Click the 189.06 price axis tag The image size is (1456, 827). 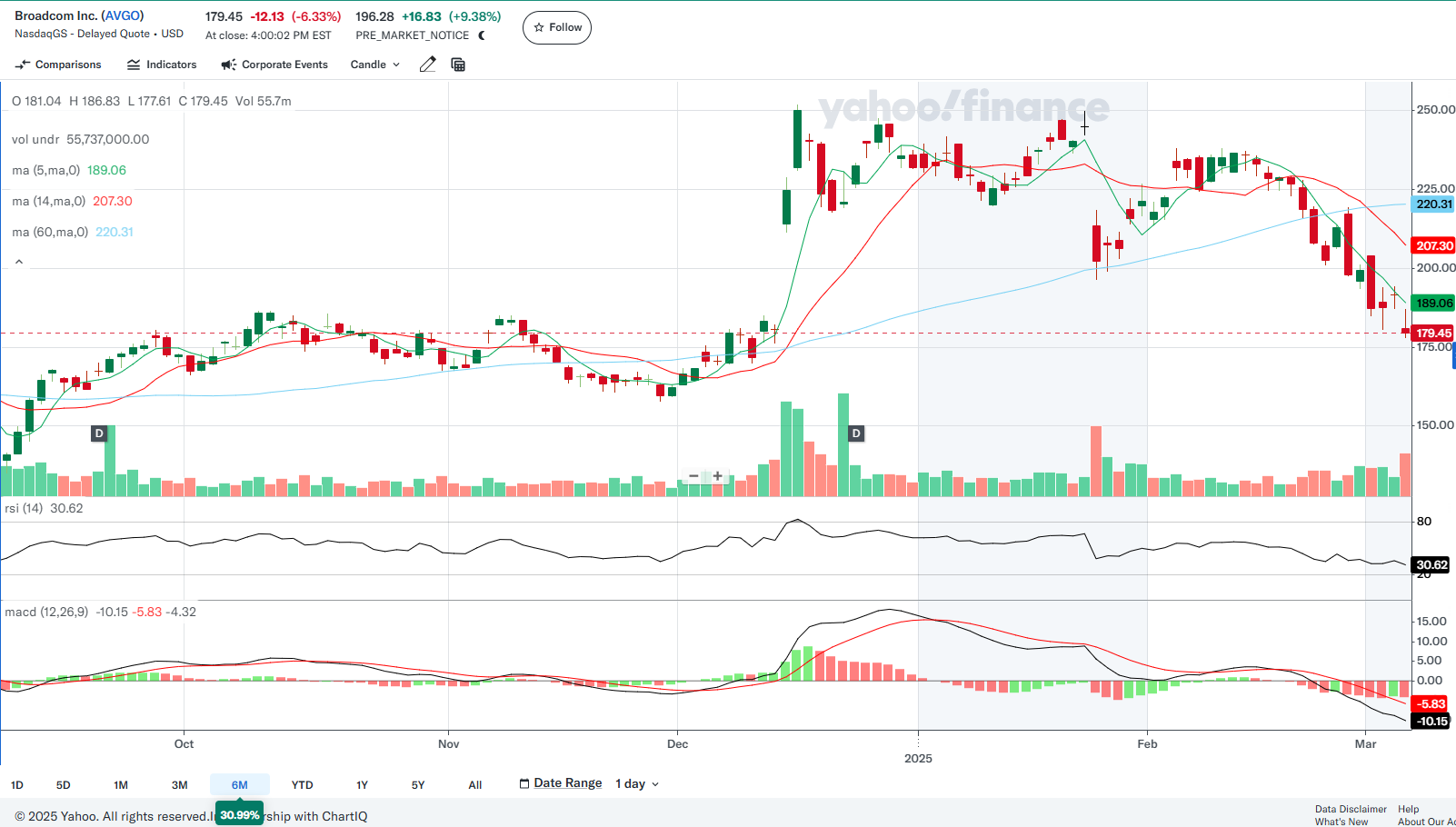coord(1433,304)
